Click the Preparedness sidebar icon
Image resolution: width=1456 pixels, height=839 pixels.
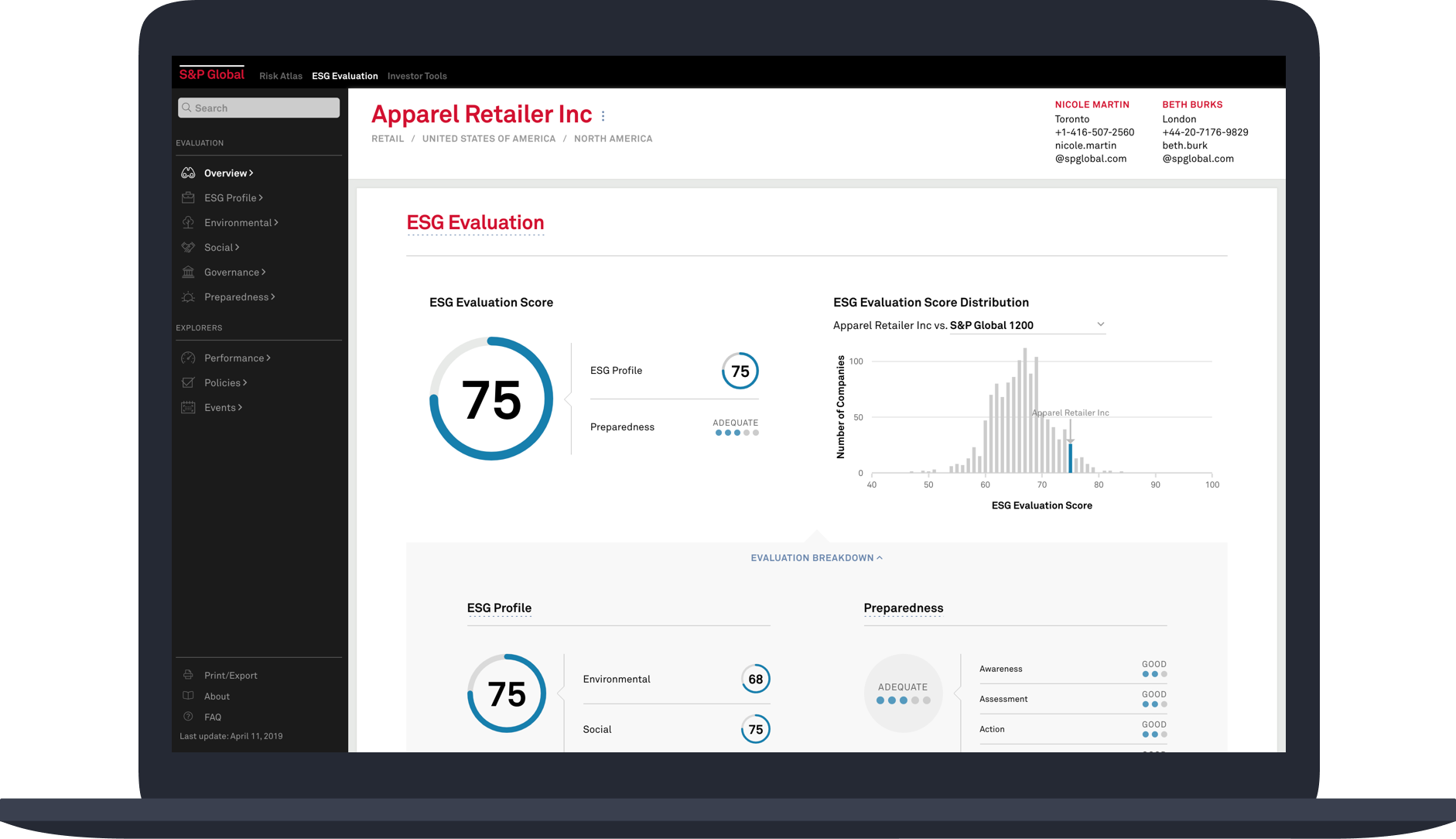[x=188, y=296]
